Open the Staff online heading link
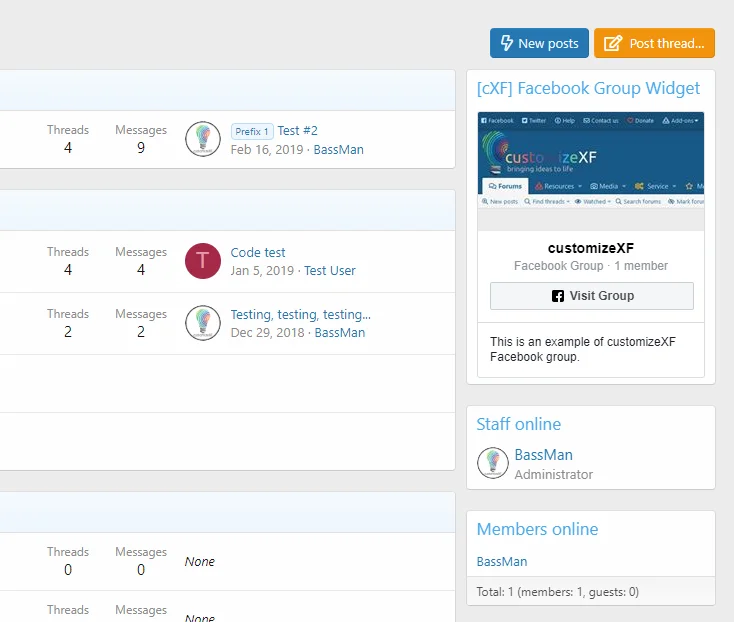 pyautogui.click(x=518, y=424)
